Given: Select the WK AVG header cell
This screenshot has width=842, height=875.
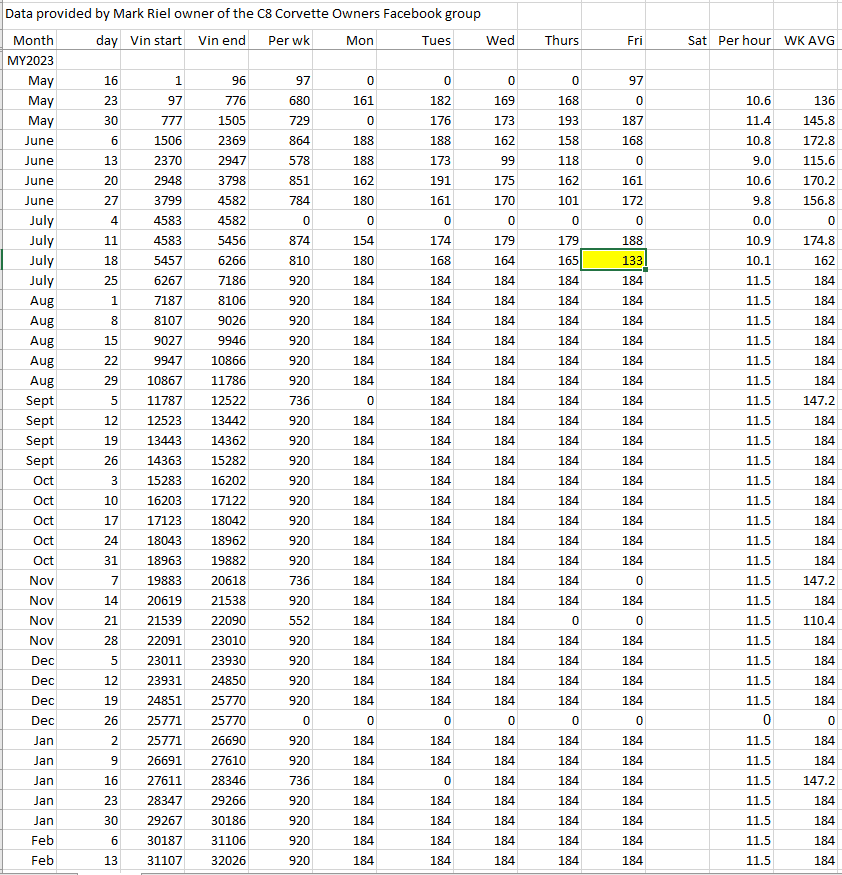Looking at the screenshot, I should [x=809, y=40].
